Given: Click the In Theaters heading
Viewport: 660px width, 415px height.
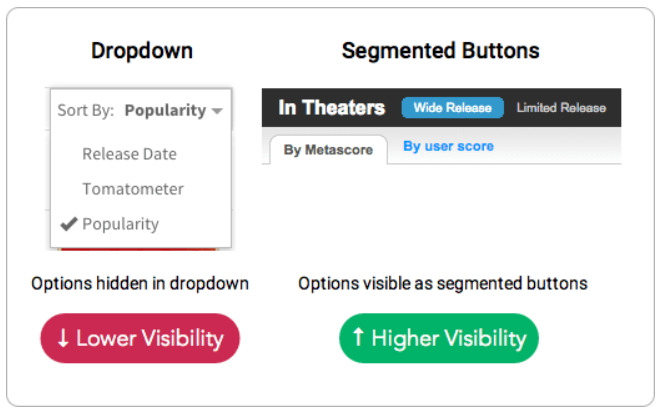Looking at the screenshot, I should pos(331,108).
